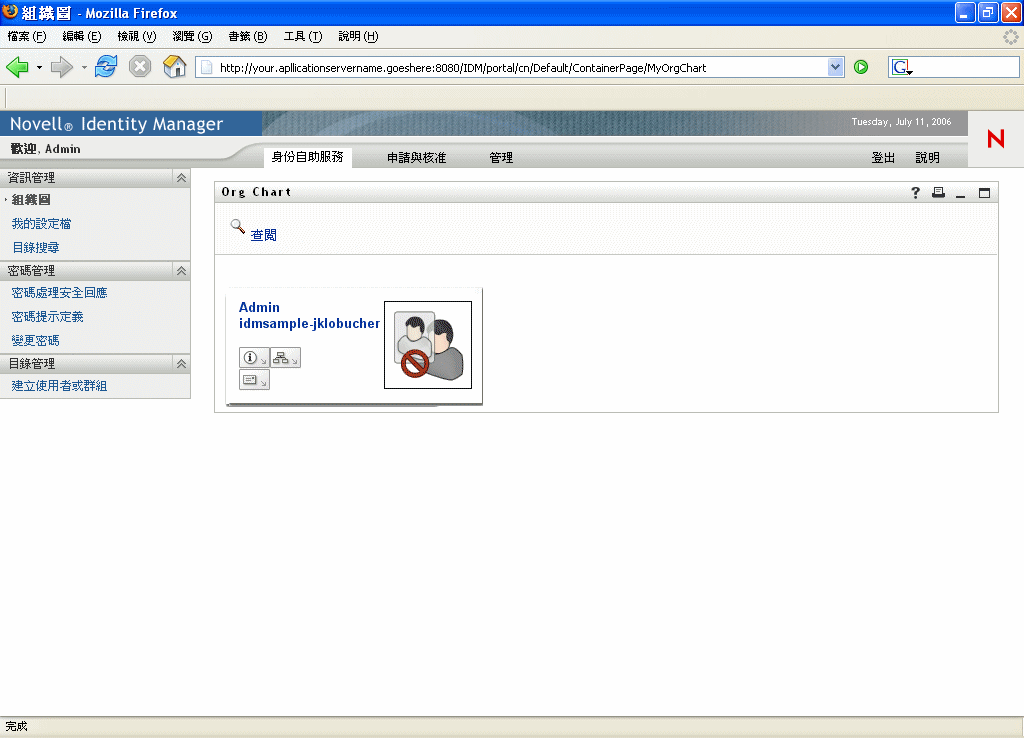Open the Back button history dropdown arrow
The width and height of the screenshot is (1024, 738).
(39, 67)
